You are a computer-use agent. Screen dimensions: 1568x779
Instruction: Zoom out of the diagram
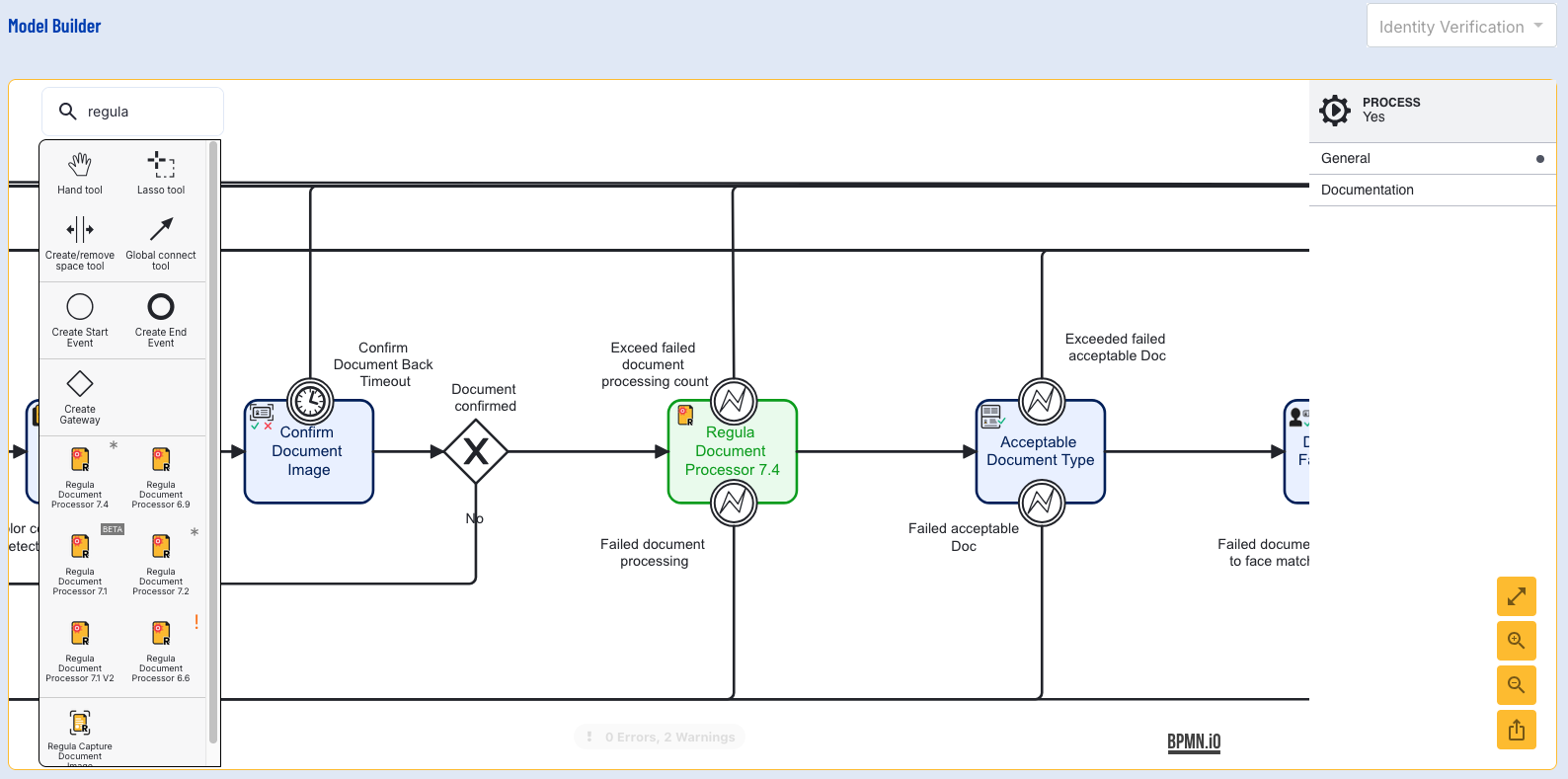[1517, 685]
